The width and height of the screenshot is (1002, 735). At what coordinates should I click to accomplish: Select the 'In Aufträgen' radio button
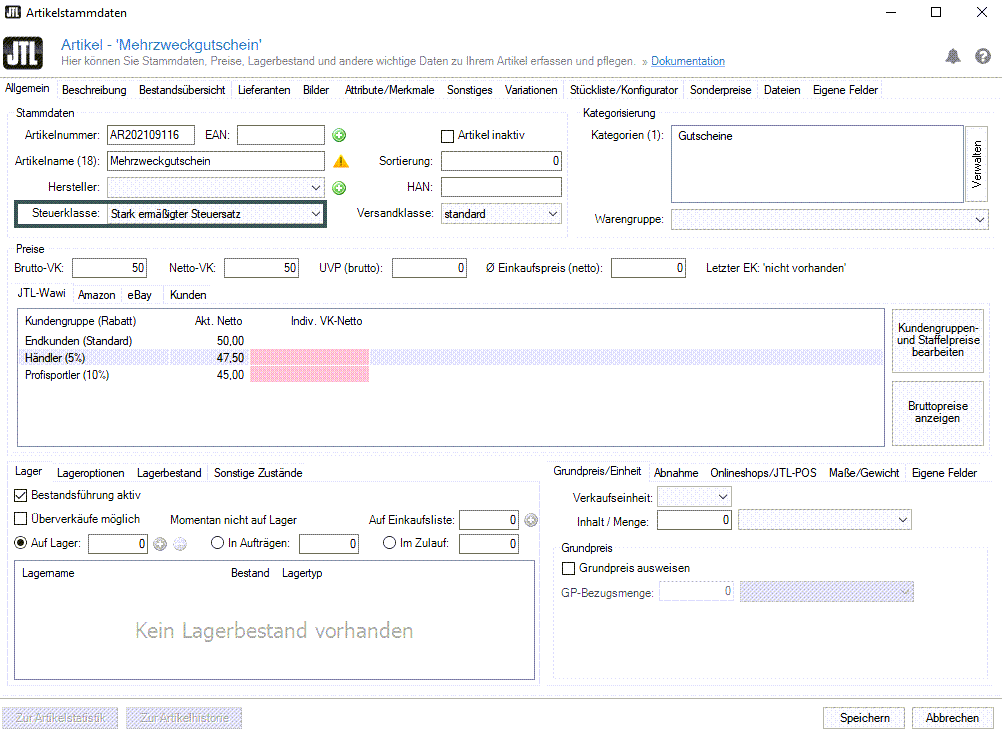[218, 543]
